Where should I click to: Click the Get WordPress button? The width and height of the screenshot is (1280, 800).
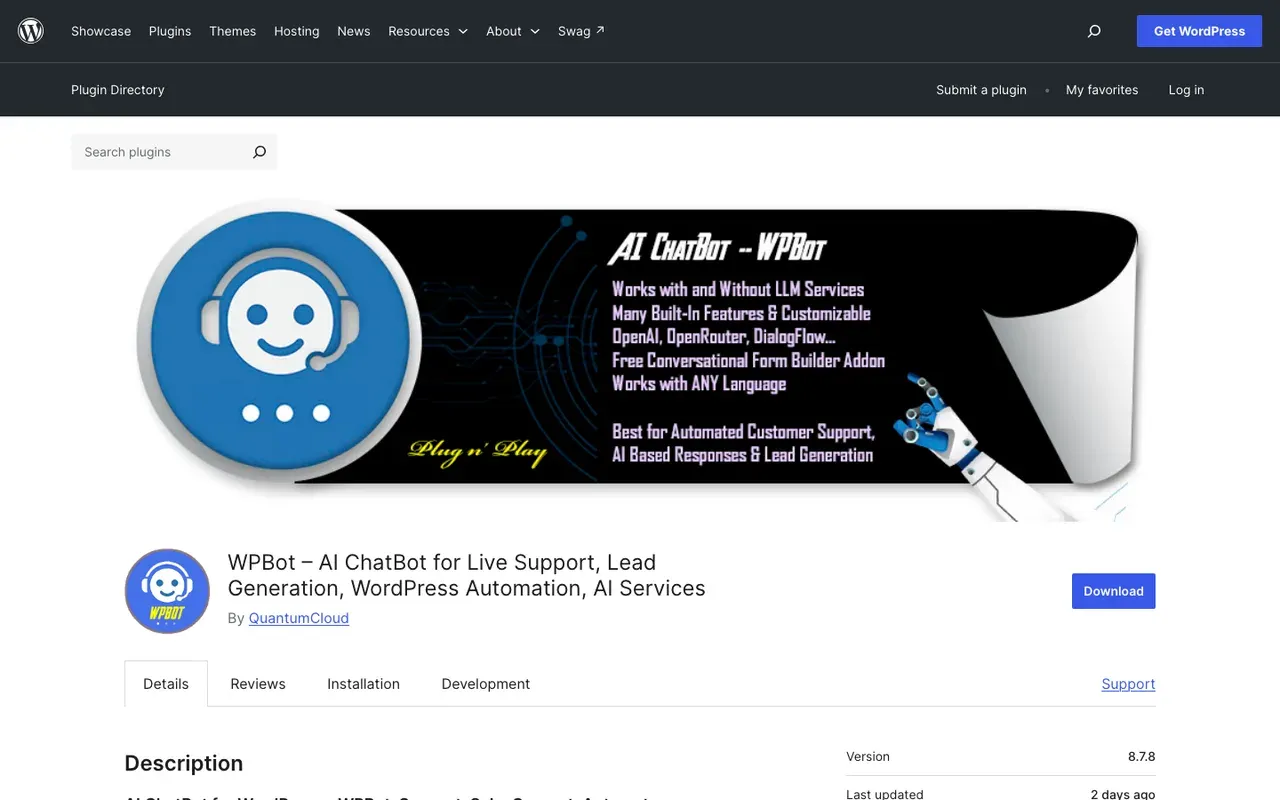point(1199,31)
